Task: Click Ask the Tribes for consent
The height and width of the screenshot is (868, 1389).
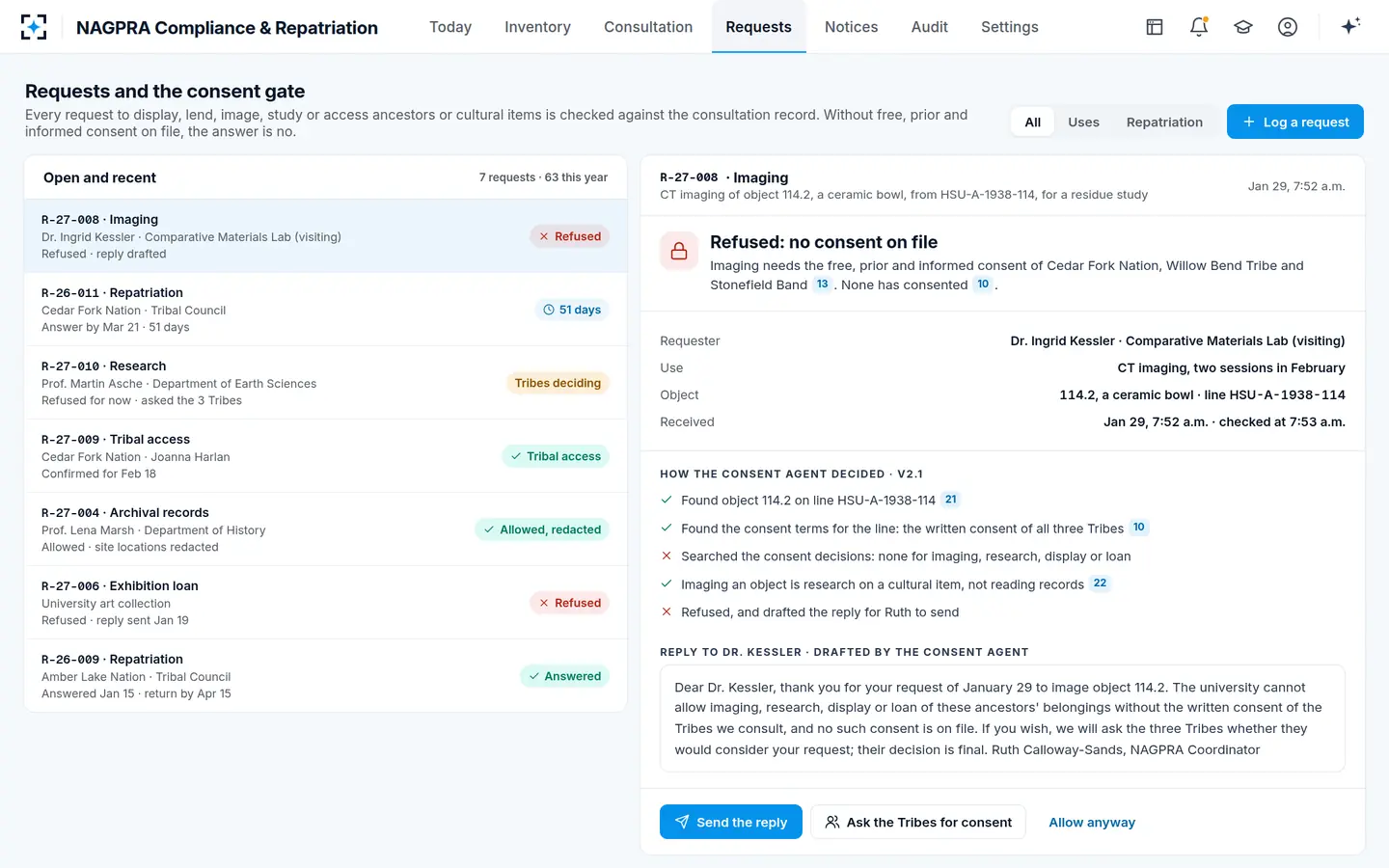Action: tap(918, 822)
